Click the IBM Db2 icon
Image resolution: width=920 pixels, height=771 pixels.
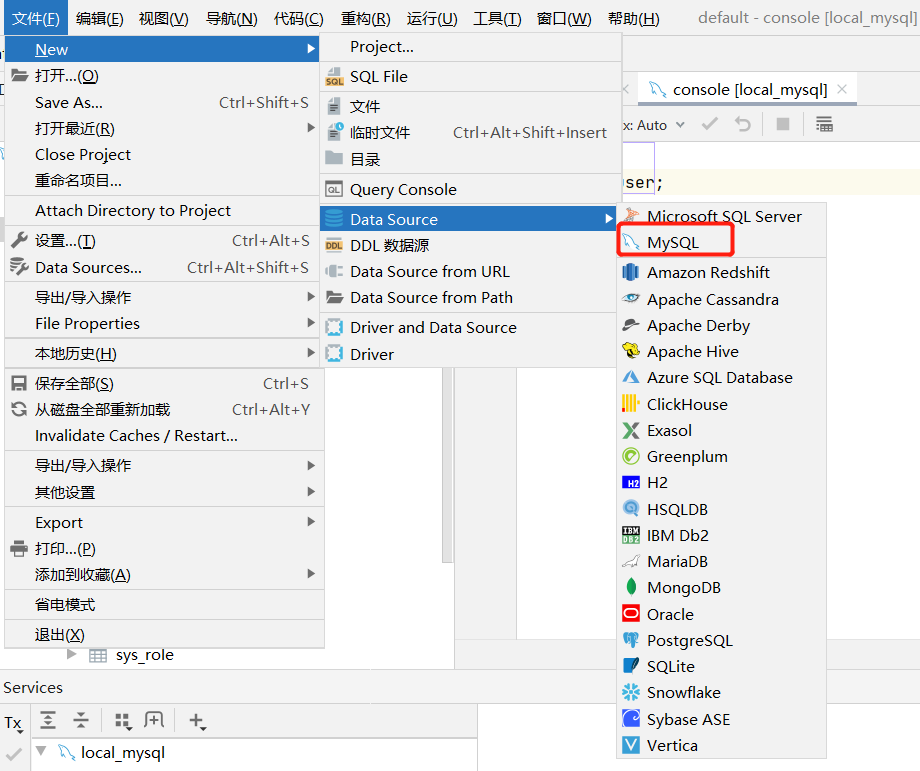pos(631,535)
